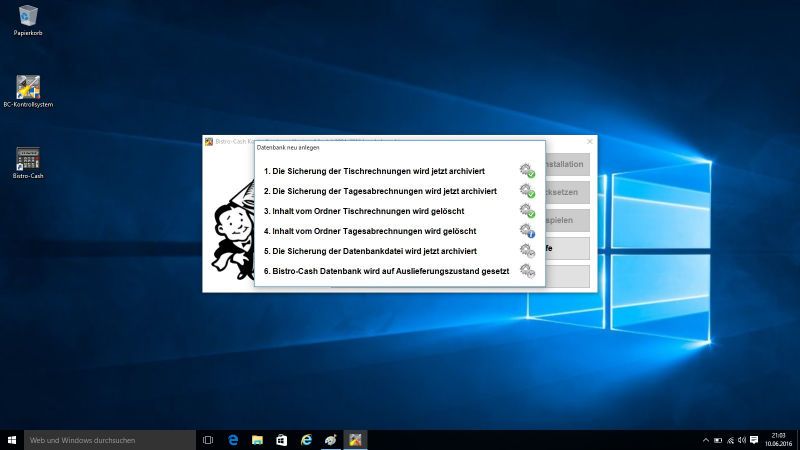The image size is (800, 450).
Task: Launch Internet Explorer from taskbar
Action: click(x=306, y=440)
